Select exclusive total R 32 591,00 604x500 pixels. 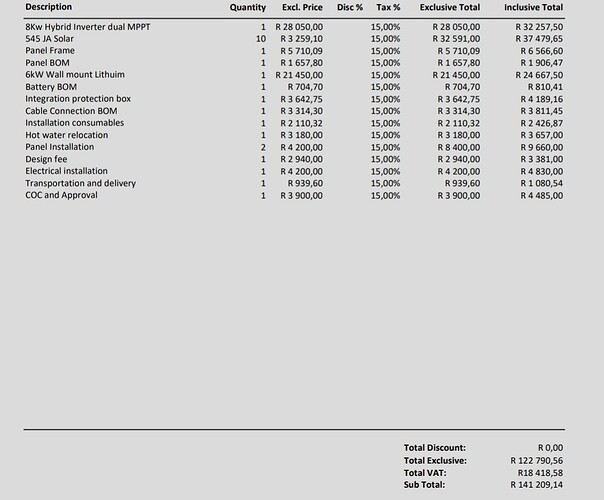456,39
